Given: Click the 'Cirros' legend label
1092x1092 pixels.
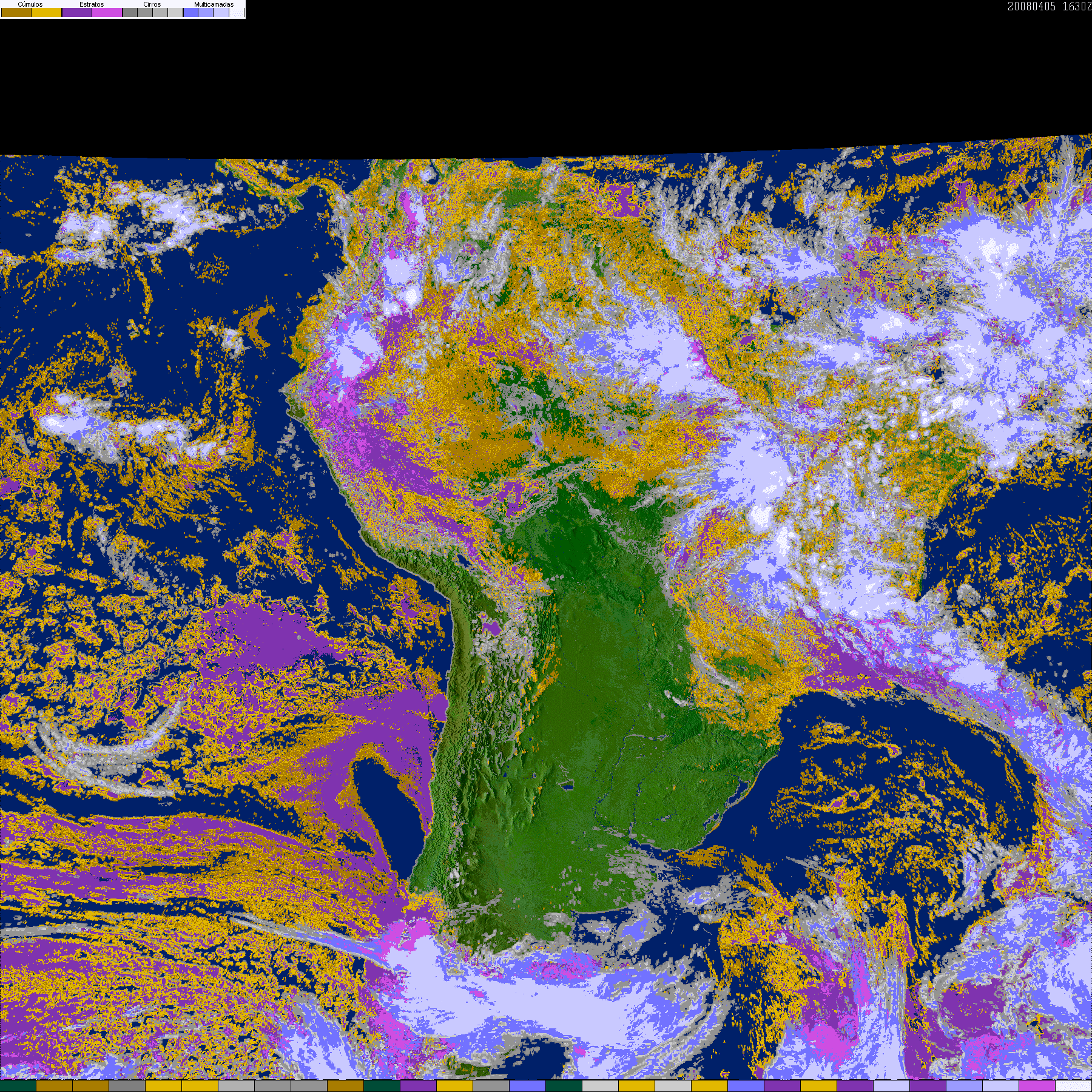Looking at the screenshot, I should (x=152, y=4).
